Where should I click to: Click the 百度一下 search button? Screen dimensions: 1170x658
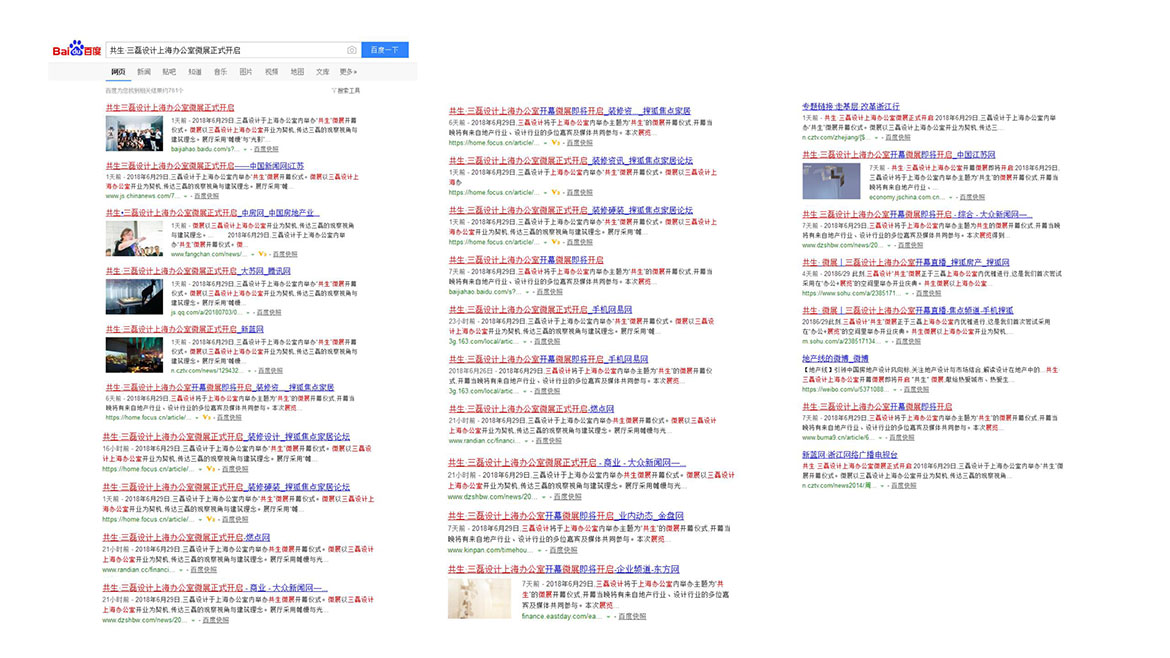pos(385,50)
